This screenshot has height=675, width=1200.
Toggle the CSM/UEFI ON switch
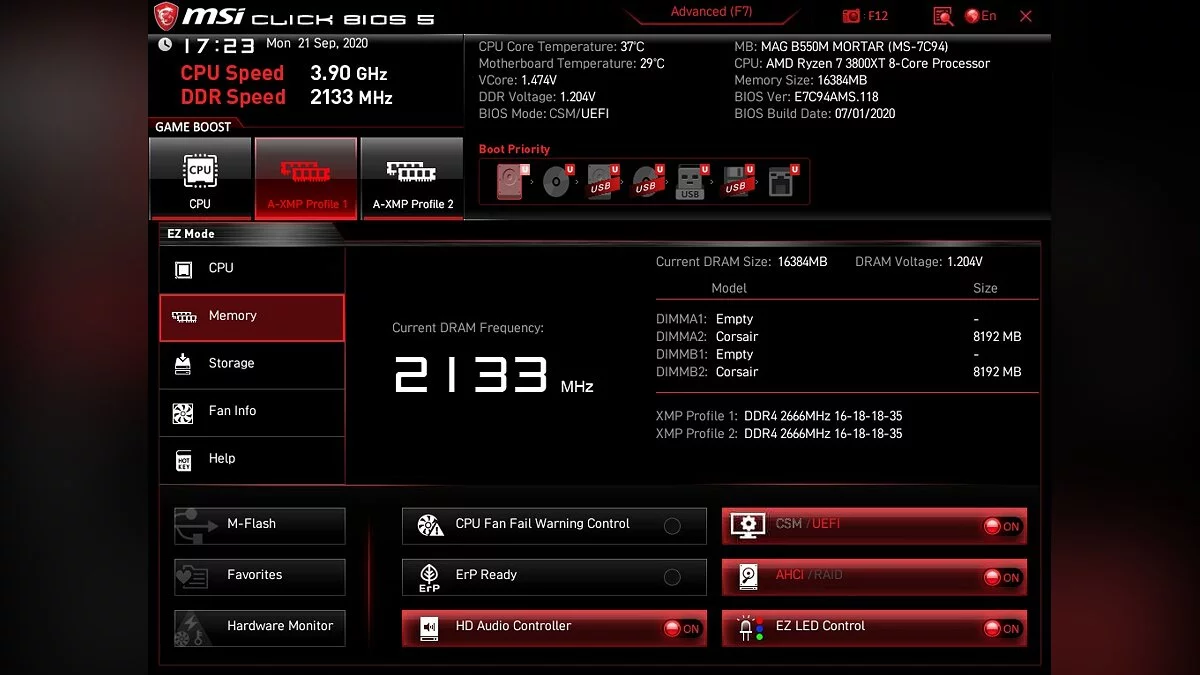(x=1002, y=526)
